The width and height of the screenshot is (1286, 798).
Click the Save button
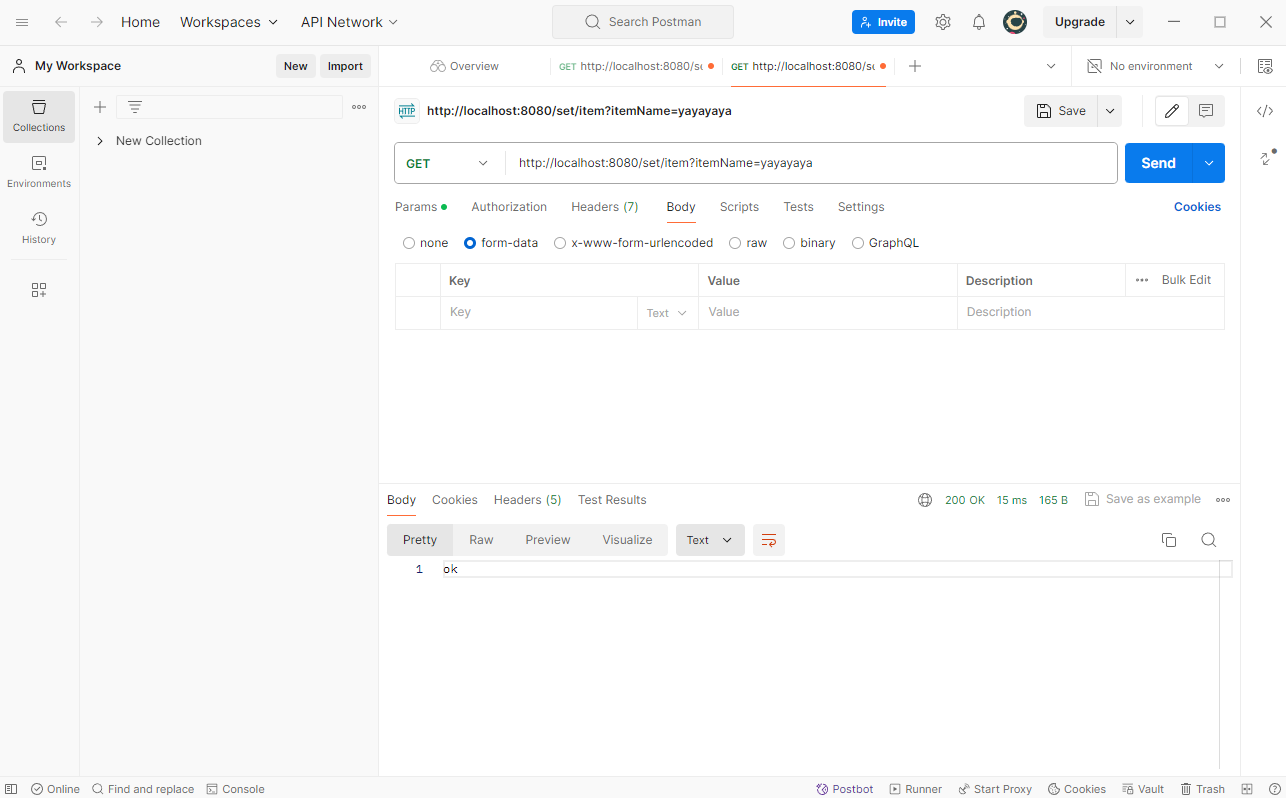1061,111
